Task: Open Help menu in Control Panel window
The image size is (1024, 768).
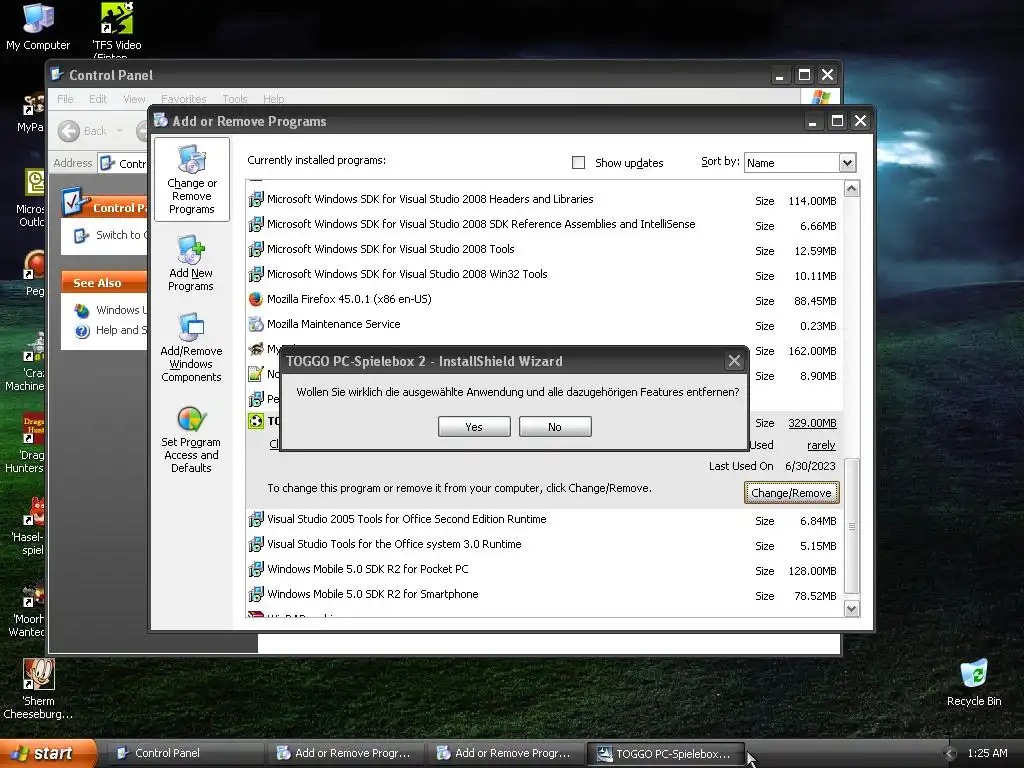Action: (x=274, y=99)
